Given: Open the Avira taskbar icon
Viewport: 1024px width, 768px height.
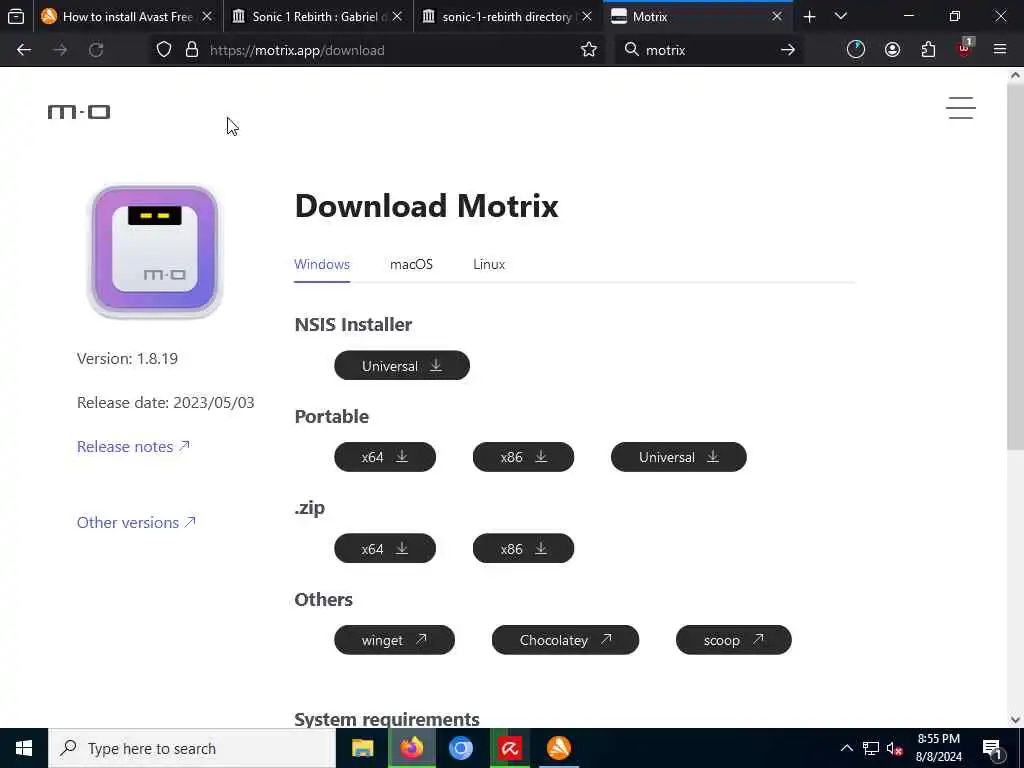Looking at the screenshot, I should click(x=509, y=748).
